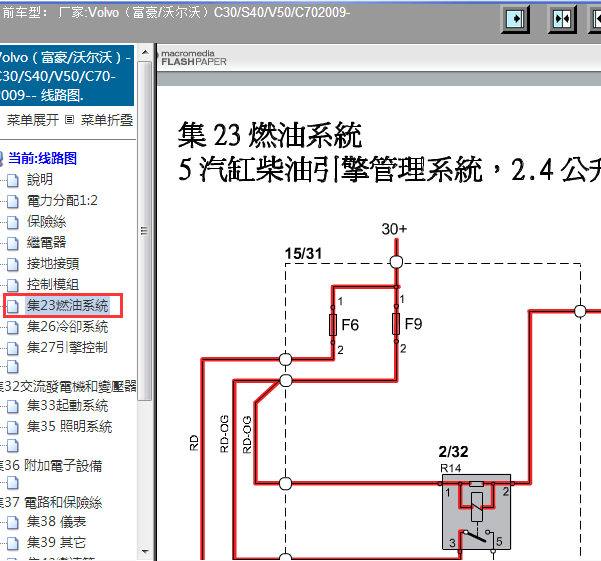Click the document icon above 集37 電路和保險絲
Viewport: 601px width, 561px height.
(13, 483)
